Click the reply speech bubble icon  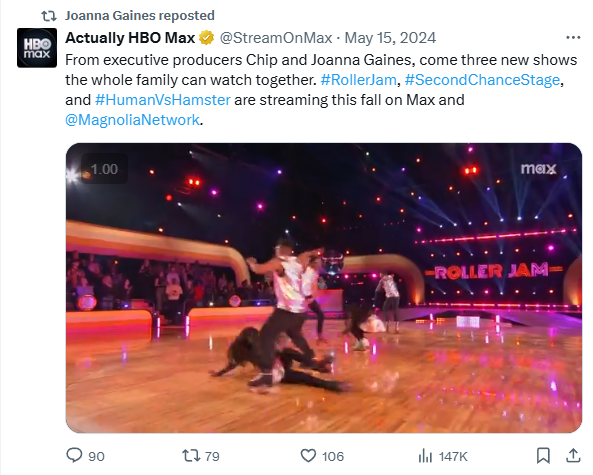click(74, 455)
